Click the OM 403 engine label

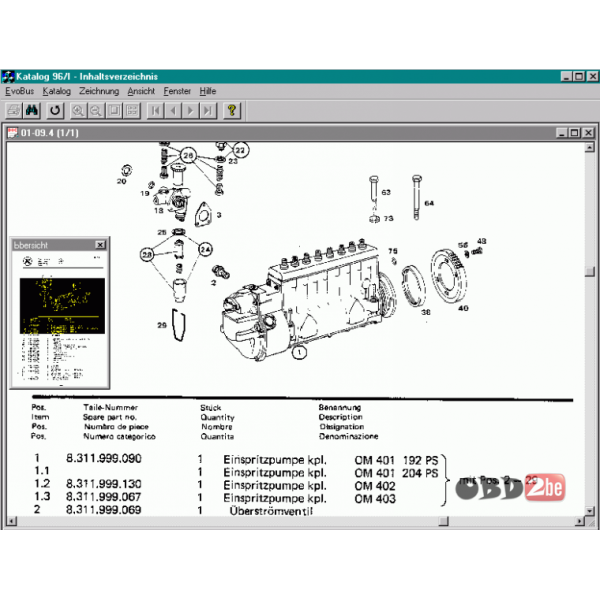point(375,499)
